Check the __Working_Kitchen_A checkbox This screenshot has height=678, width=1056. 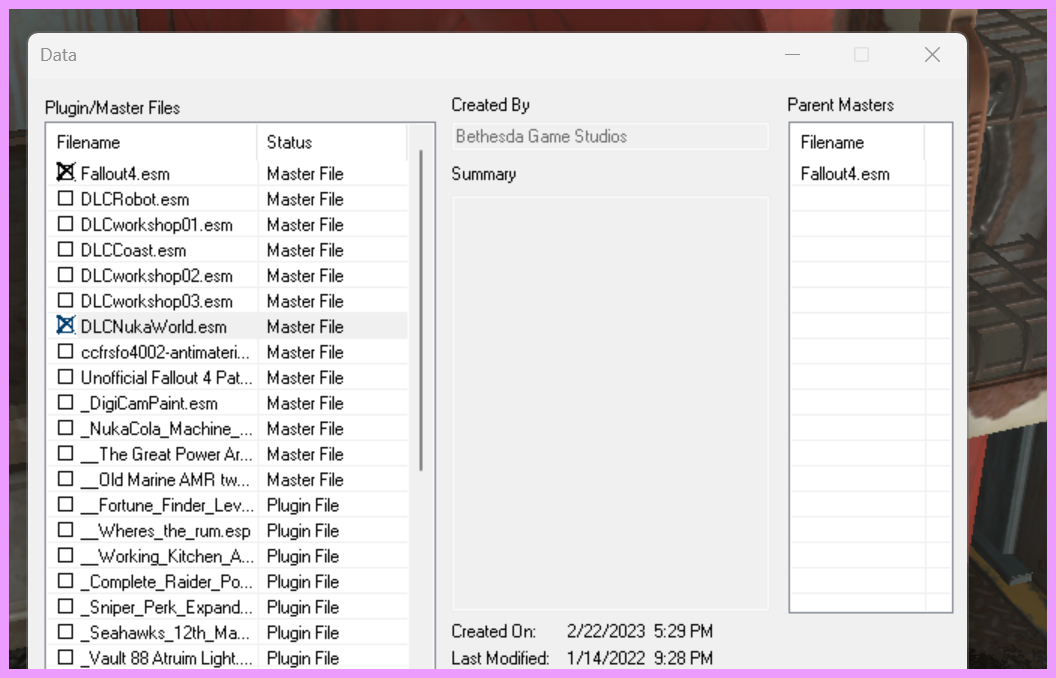65,555
